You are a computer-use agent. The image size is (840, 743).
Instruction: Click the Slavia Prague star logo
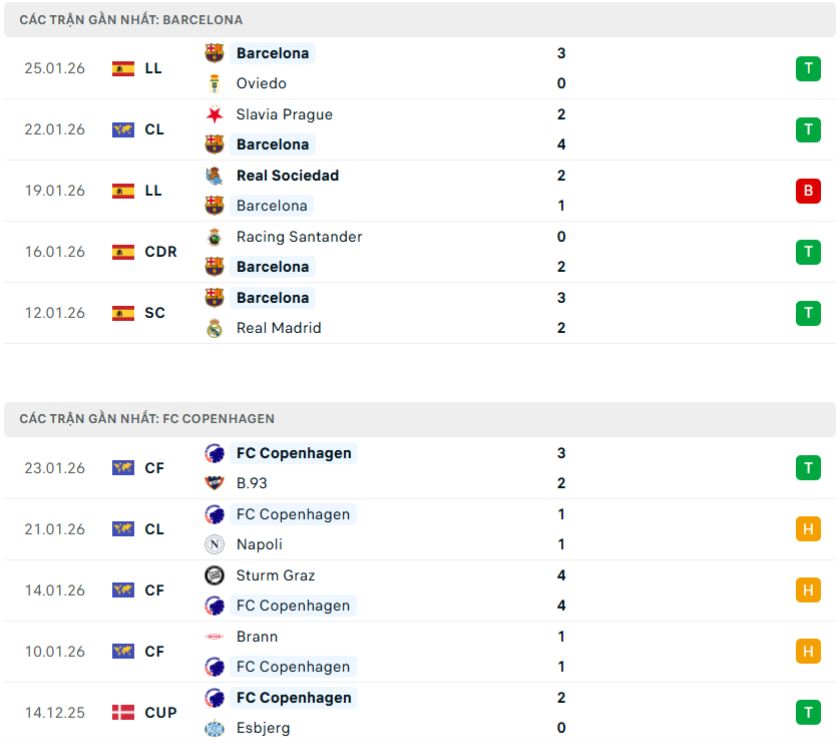[x=214, y=115]
